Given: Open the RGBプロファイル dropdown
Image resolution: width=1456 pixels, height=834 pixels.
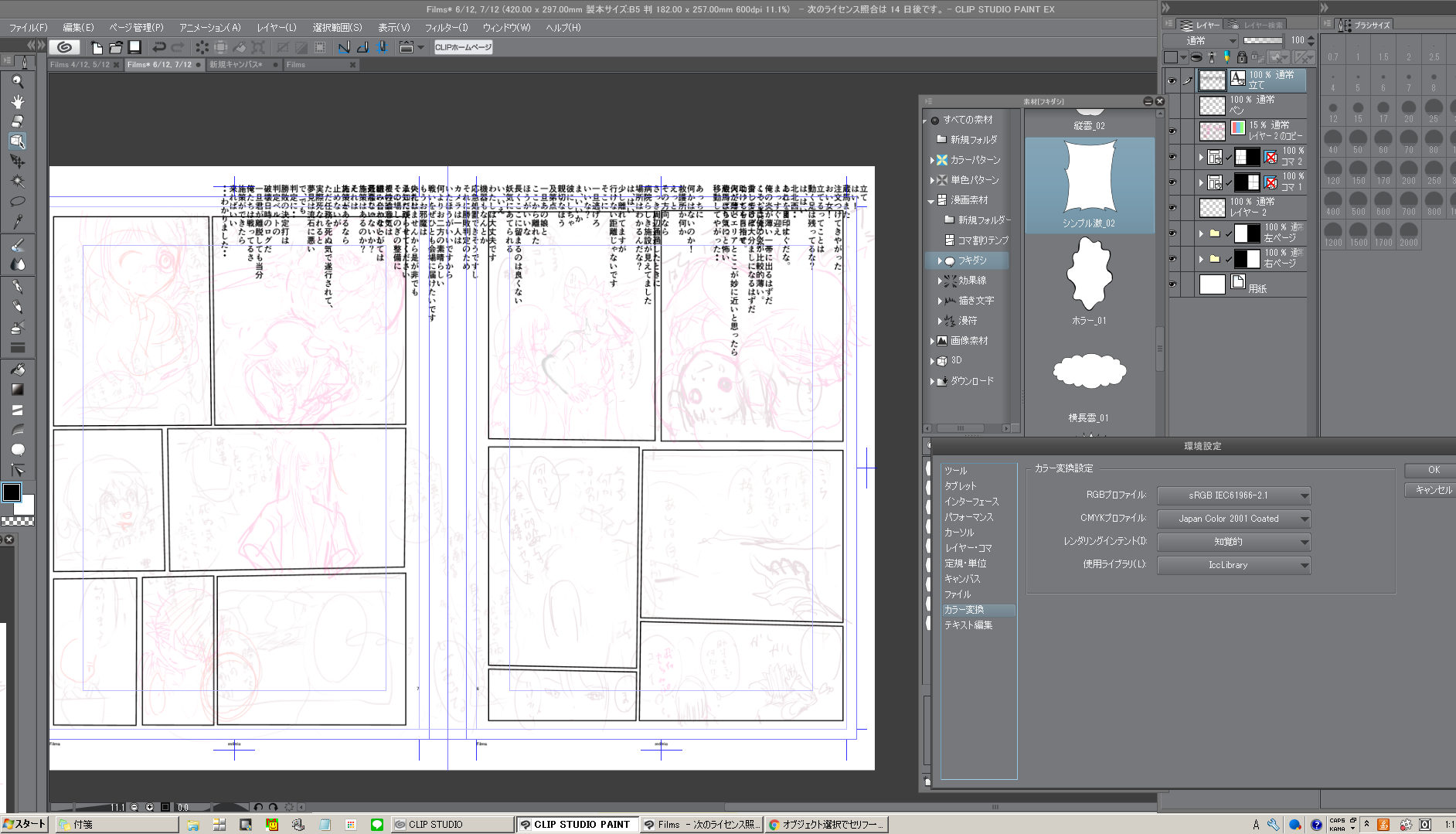Looking at the screenshot, I should [x=1233, y=495].
